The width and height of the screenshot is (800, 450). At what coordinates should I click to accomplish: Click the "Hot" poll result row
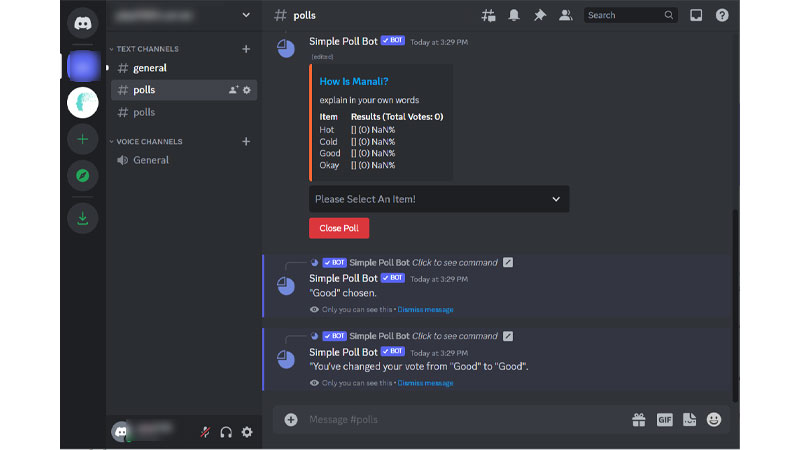tap(358, 130)
